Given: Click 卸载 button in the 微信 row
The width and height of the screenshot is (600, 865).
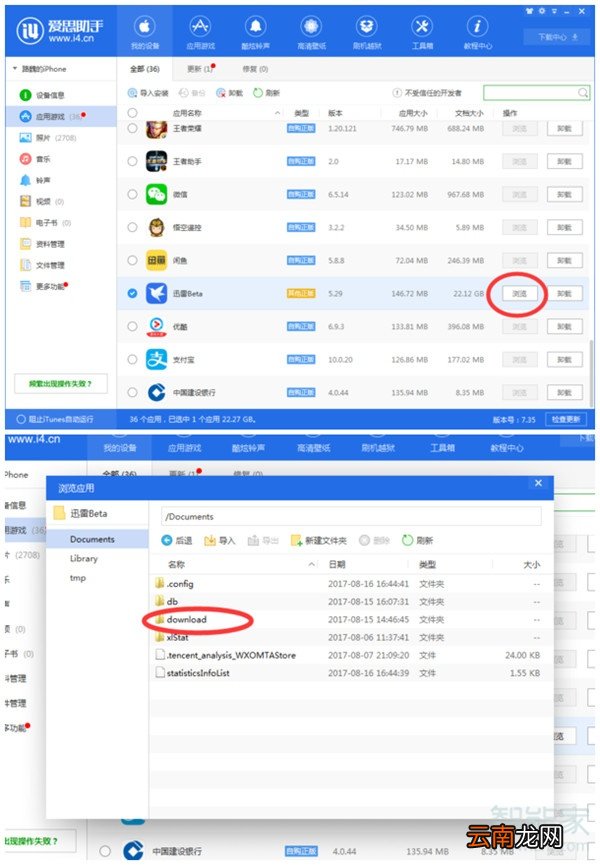Looking at the screenshot, I should (564, 194).
